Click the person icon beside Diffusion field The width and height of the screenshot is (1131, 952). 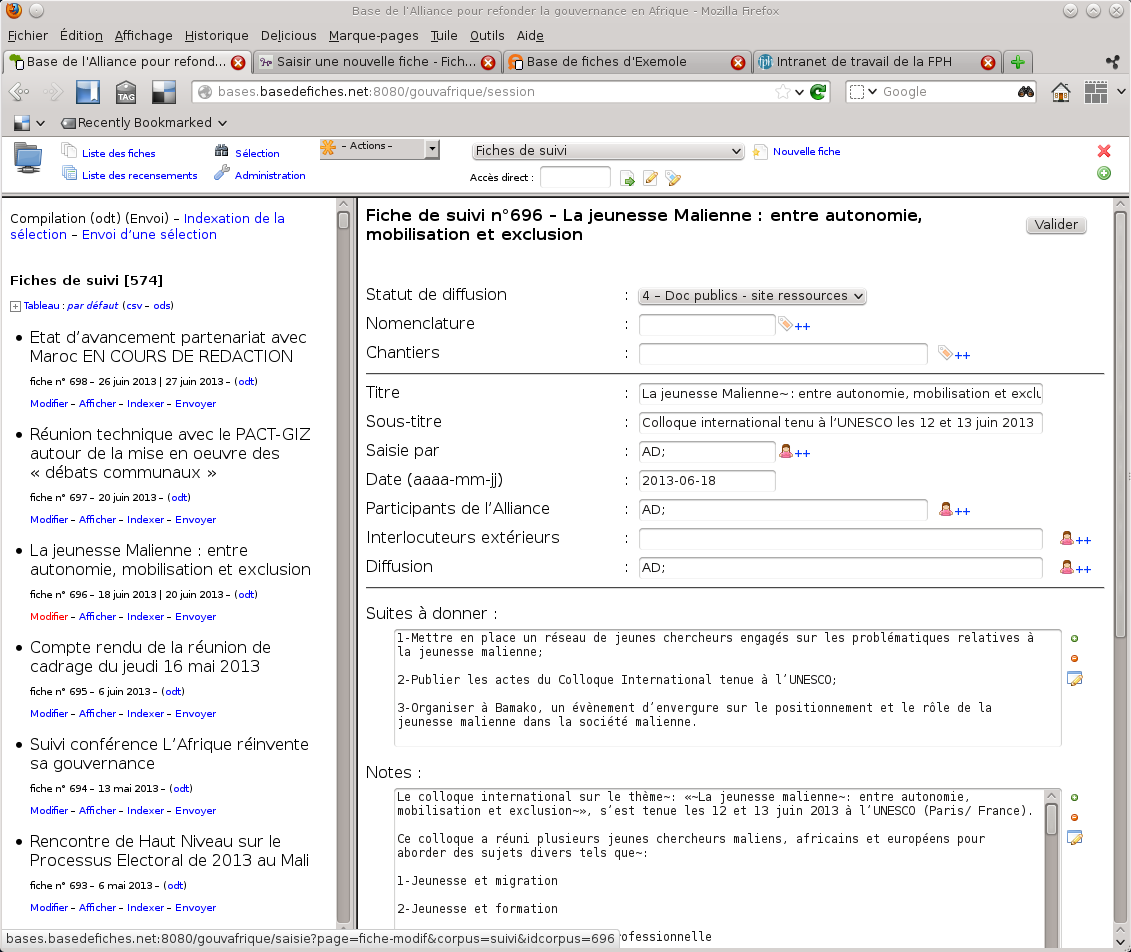(x=1067, y=567)
